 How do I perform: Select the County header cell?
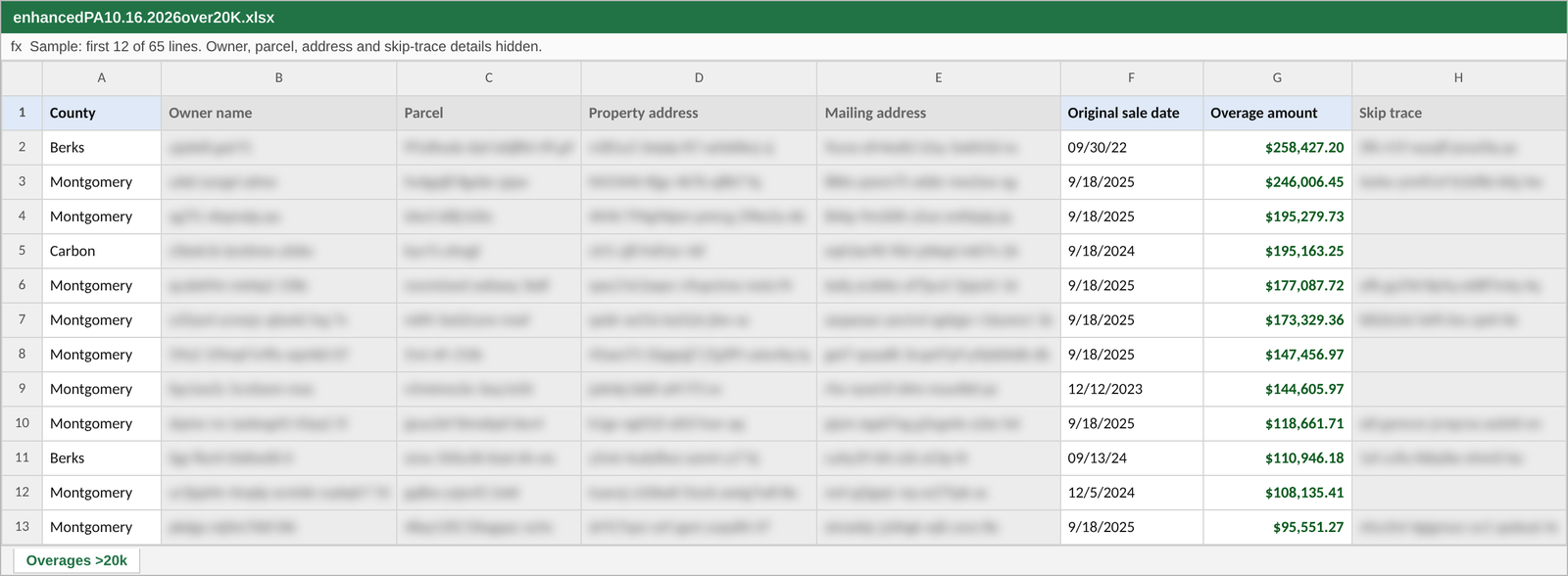tap(101, 113)
